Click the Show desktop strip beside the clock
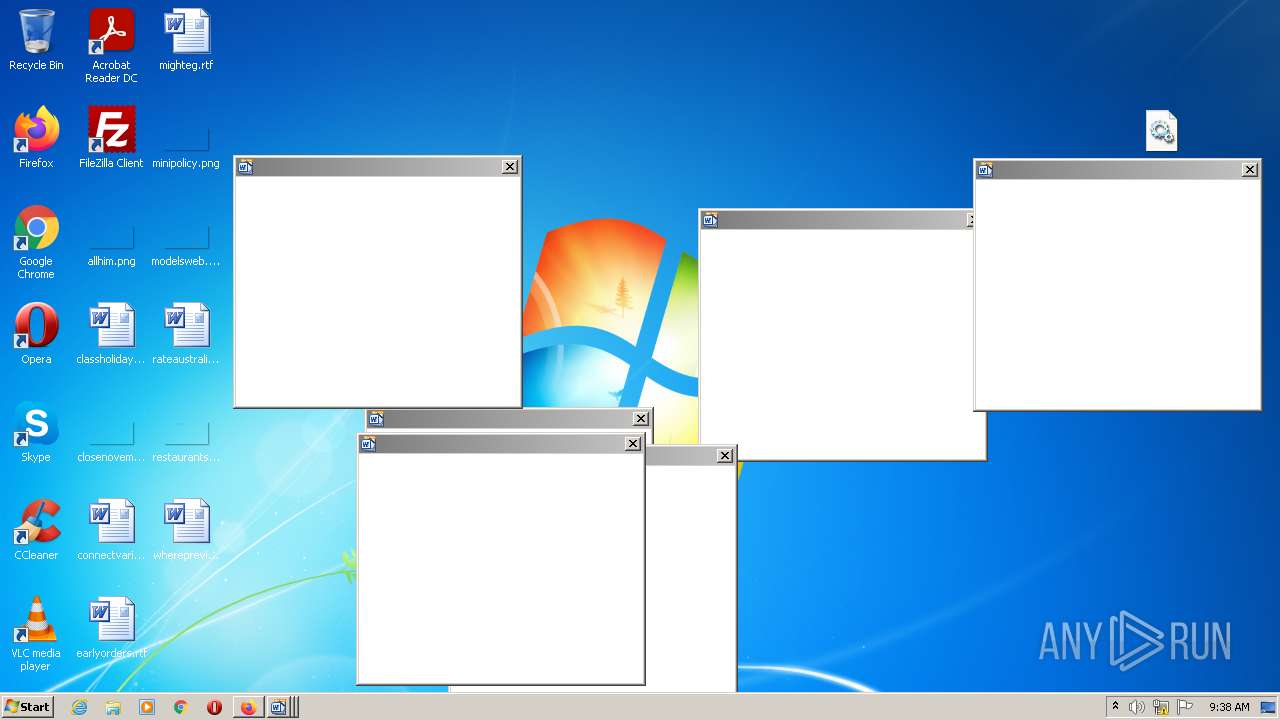1280x720 pixels. point(1269,707)
